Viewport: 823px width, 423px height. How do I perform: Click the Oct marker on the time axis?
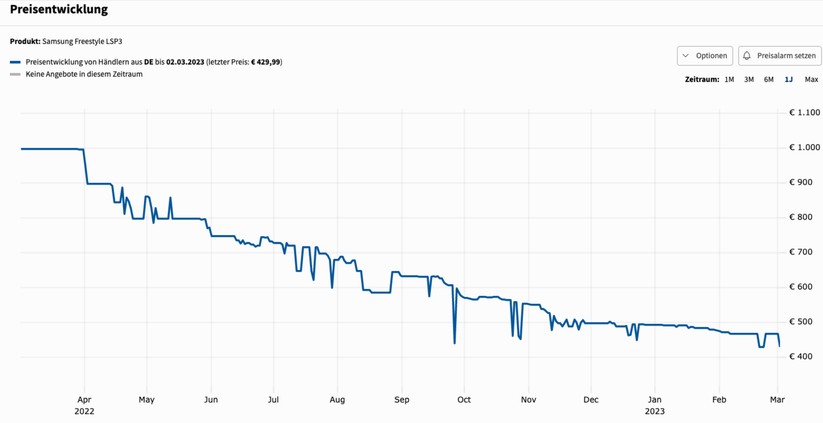463,400
